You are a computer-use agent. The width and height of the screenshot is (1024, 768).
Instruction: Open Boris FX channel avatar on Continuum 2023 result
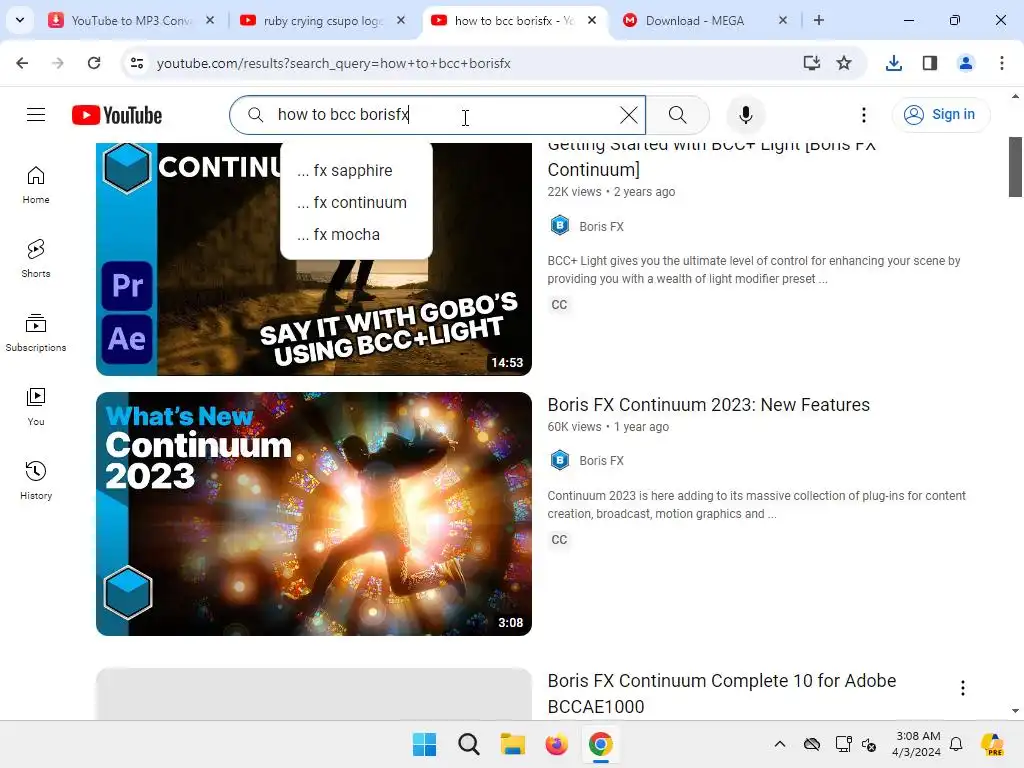point(560,460)
